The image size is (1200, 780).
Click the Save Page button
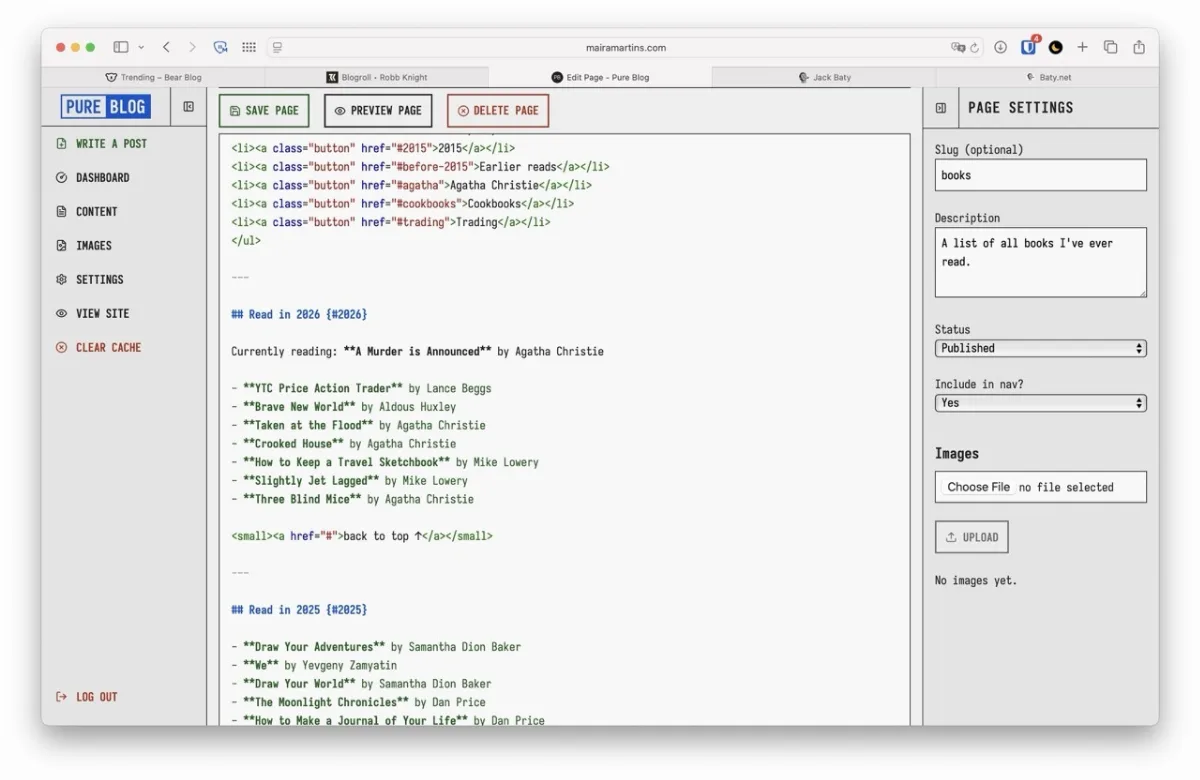pyautogui.click(x=264, y=111)
